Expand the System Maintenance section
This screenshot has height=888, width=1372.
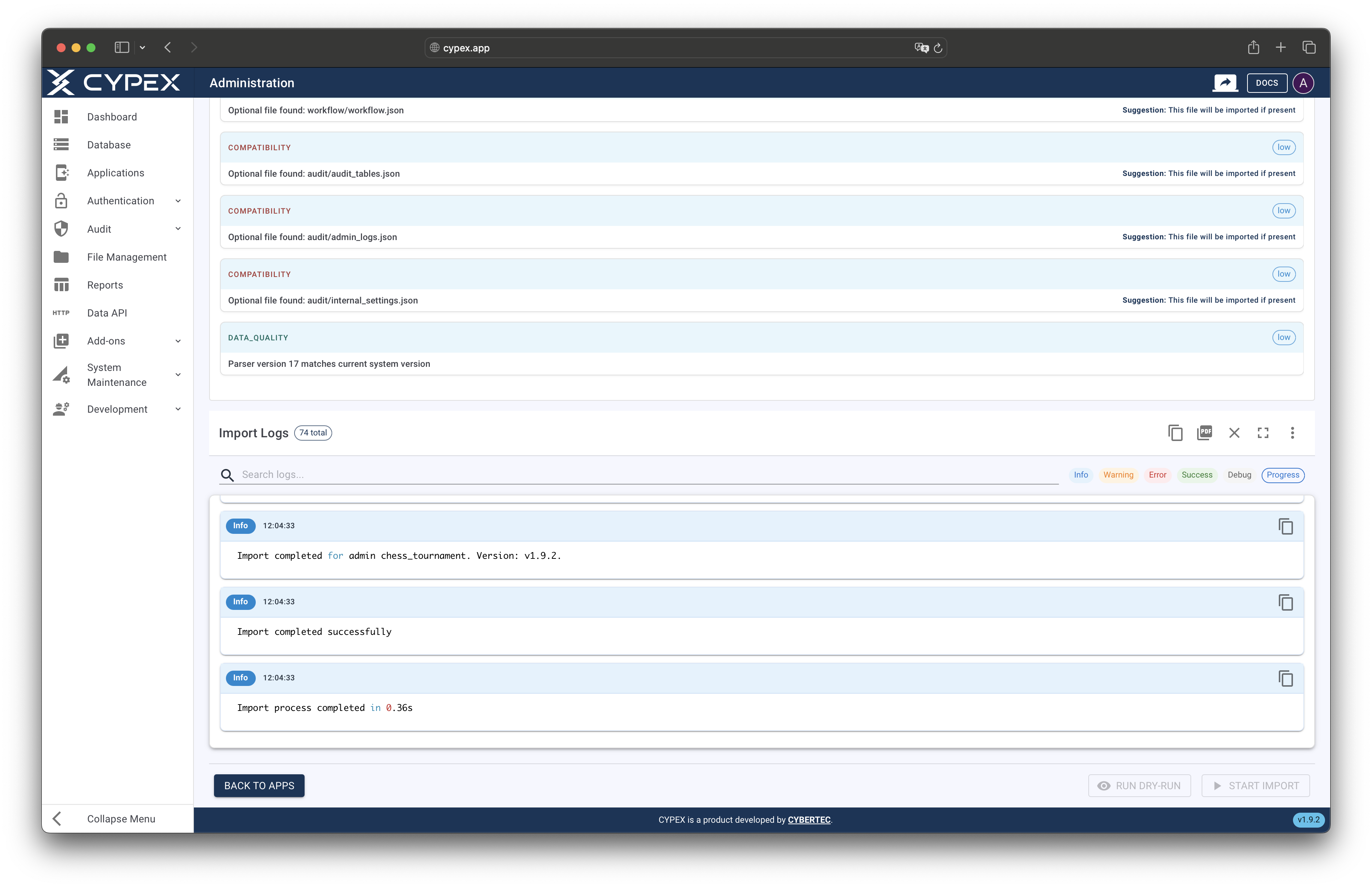click(177, 375)
